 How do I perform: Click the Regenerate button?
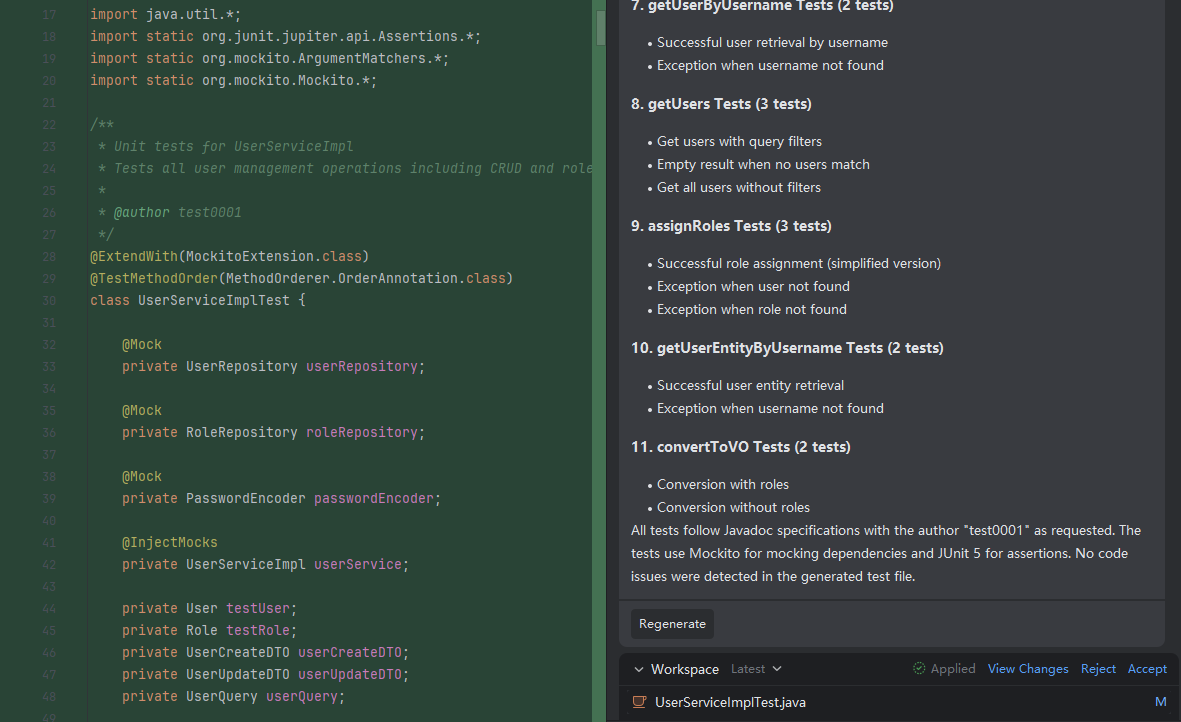point(672,624)
